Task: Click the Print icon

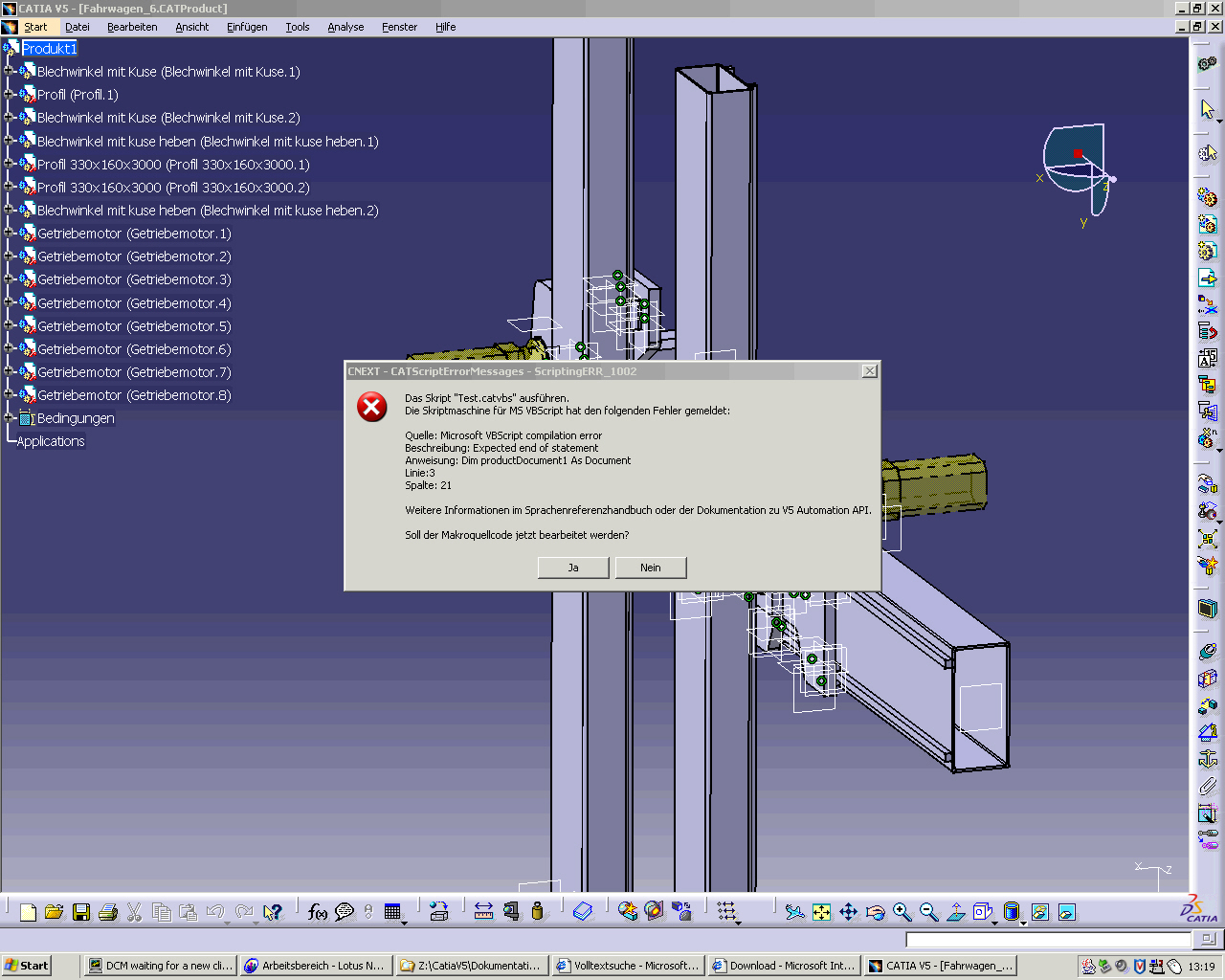Action: tap(108, 912)
